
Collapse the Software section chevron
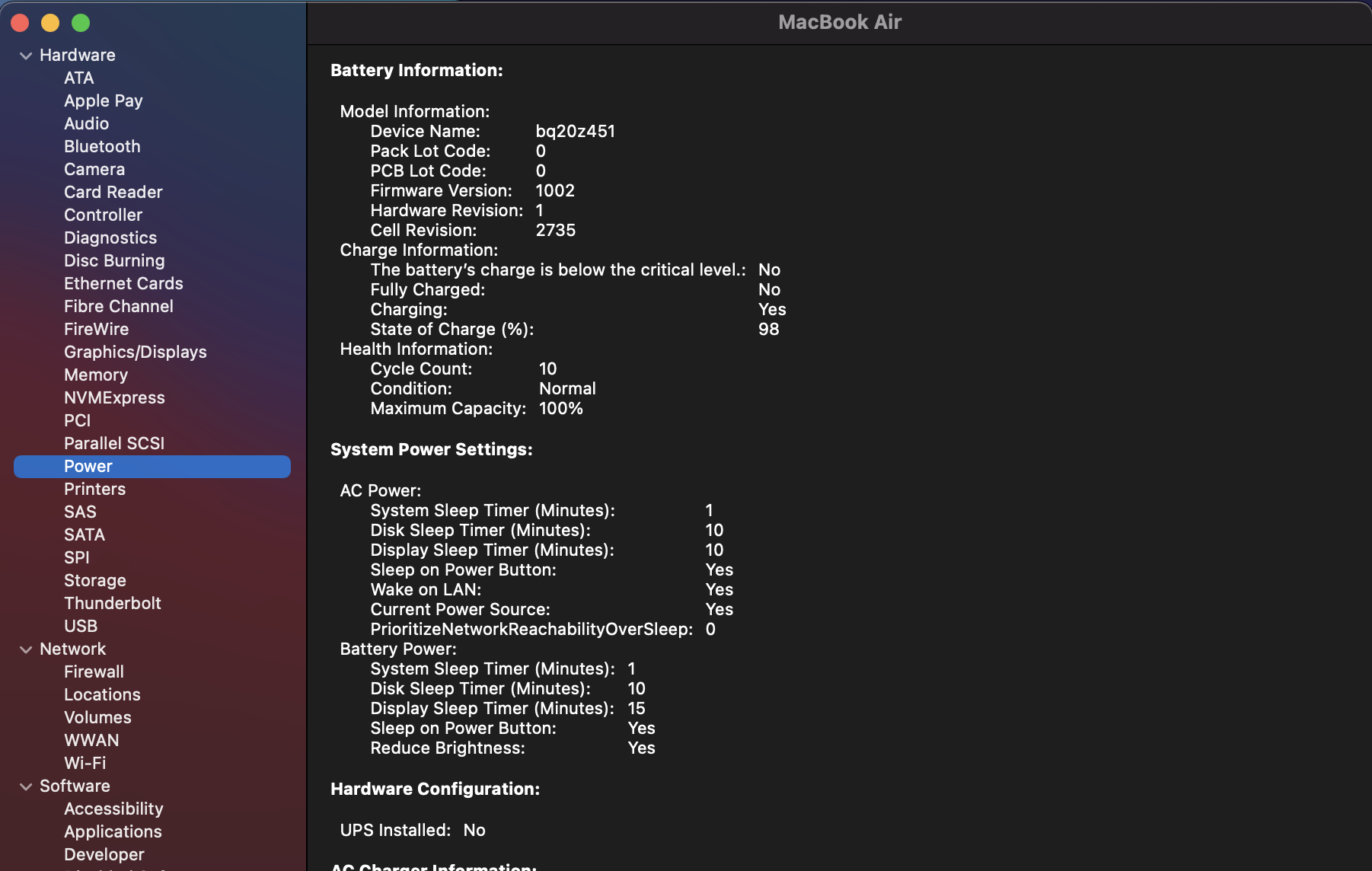click(26, 786)
